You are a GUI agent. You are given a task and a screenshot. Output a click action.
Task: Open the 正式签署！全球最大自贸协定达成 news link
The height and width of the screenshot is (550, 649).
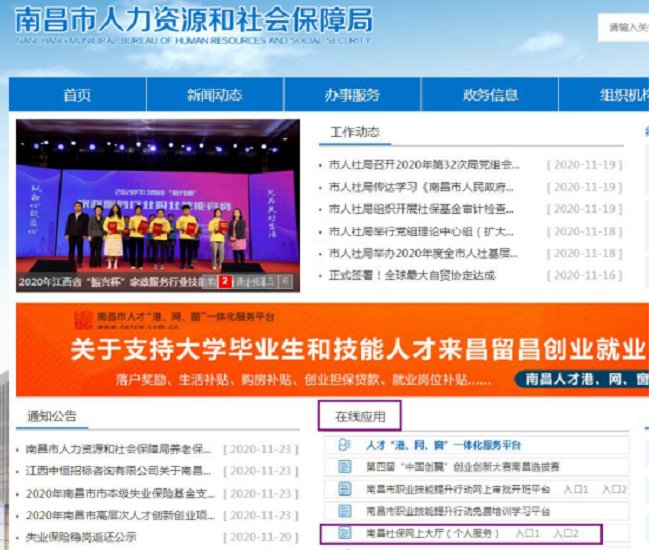411,275
